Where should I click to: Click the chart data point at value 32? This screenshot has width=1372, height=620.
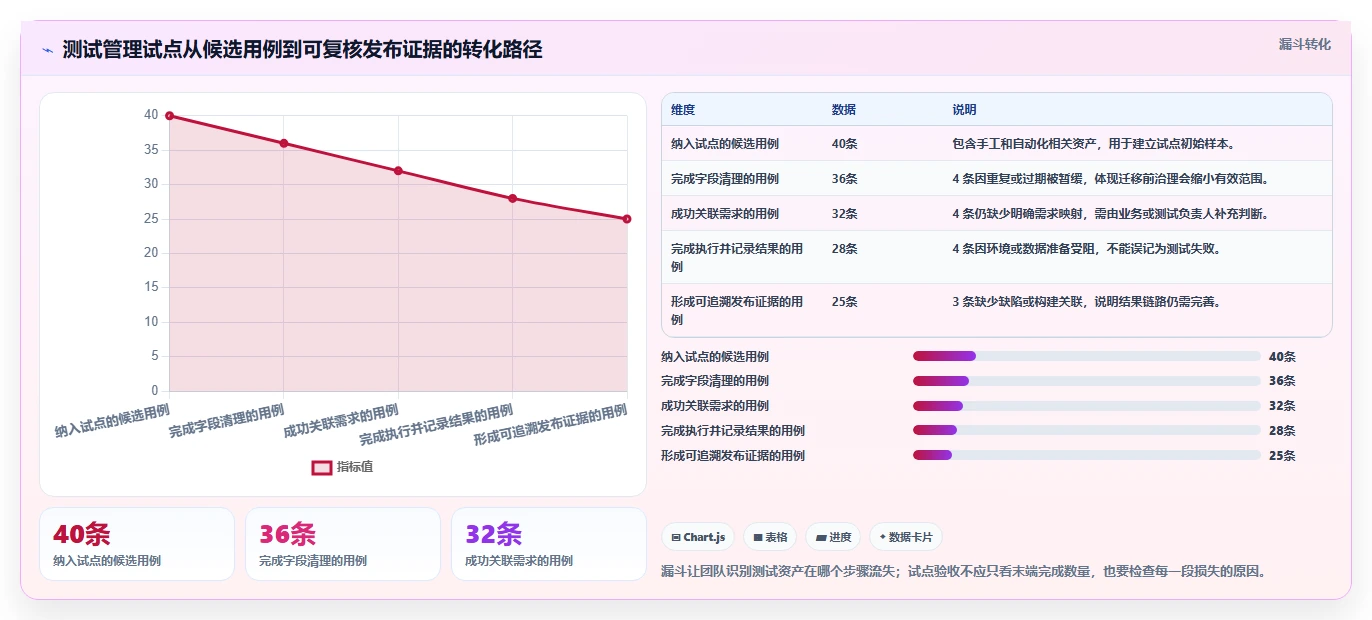398,171
